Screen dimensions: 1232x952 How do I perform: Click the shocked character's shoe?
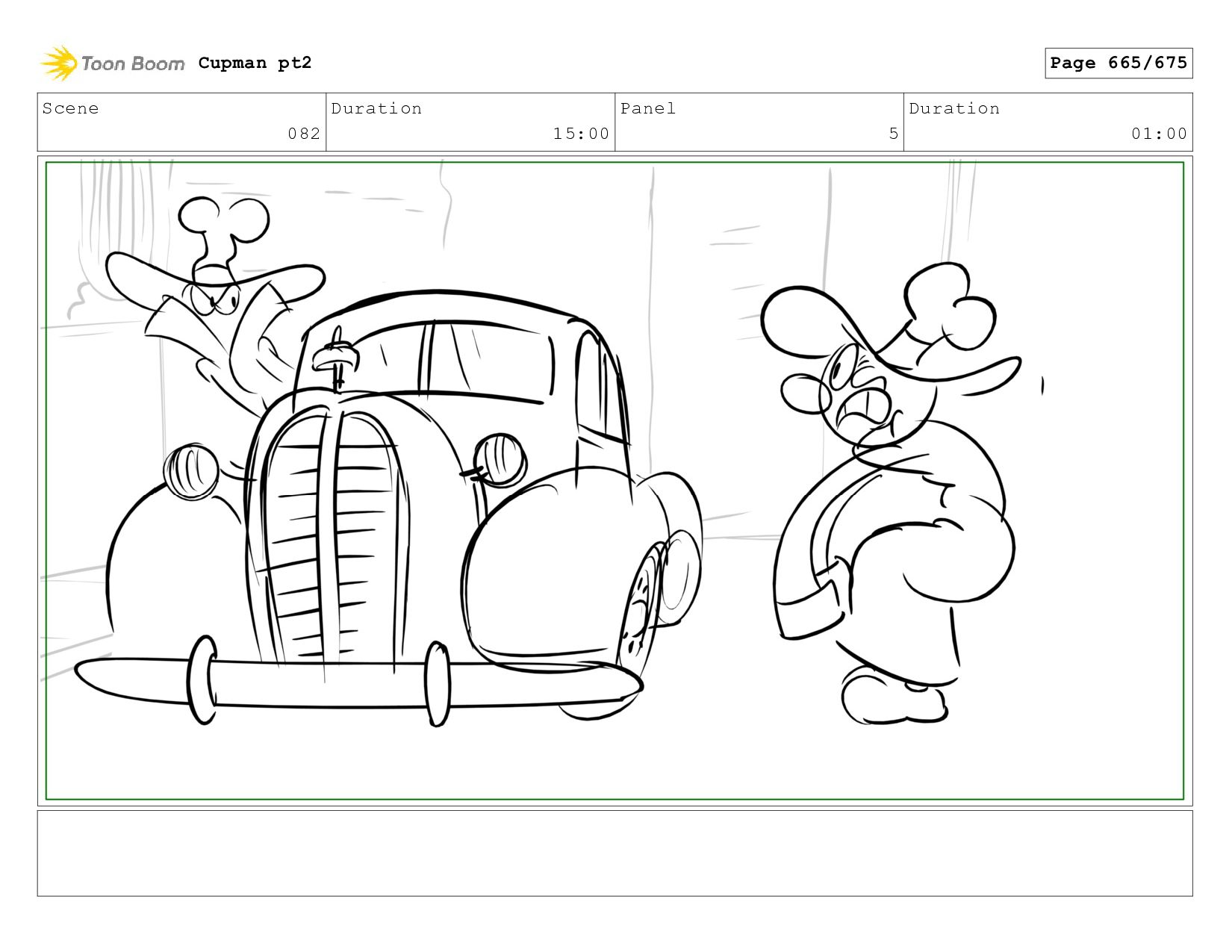tap(892, 698)
